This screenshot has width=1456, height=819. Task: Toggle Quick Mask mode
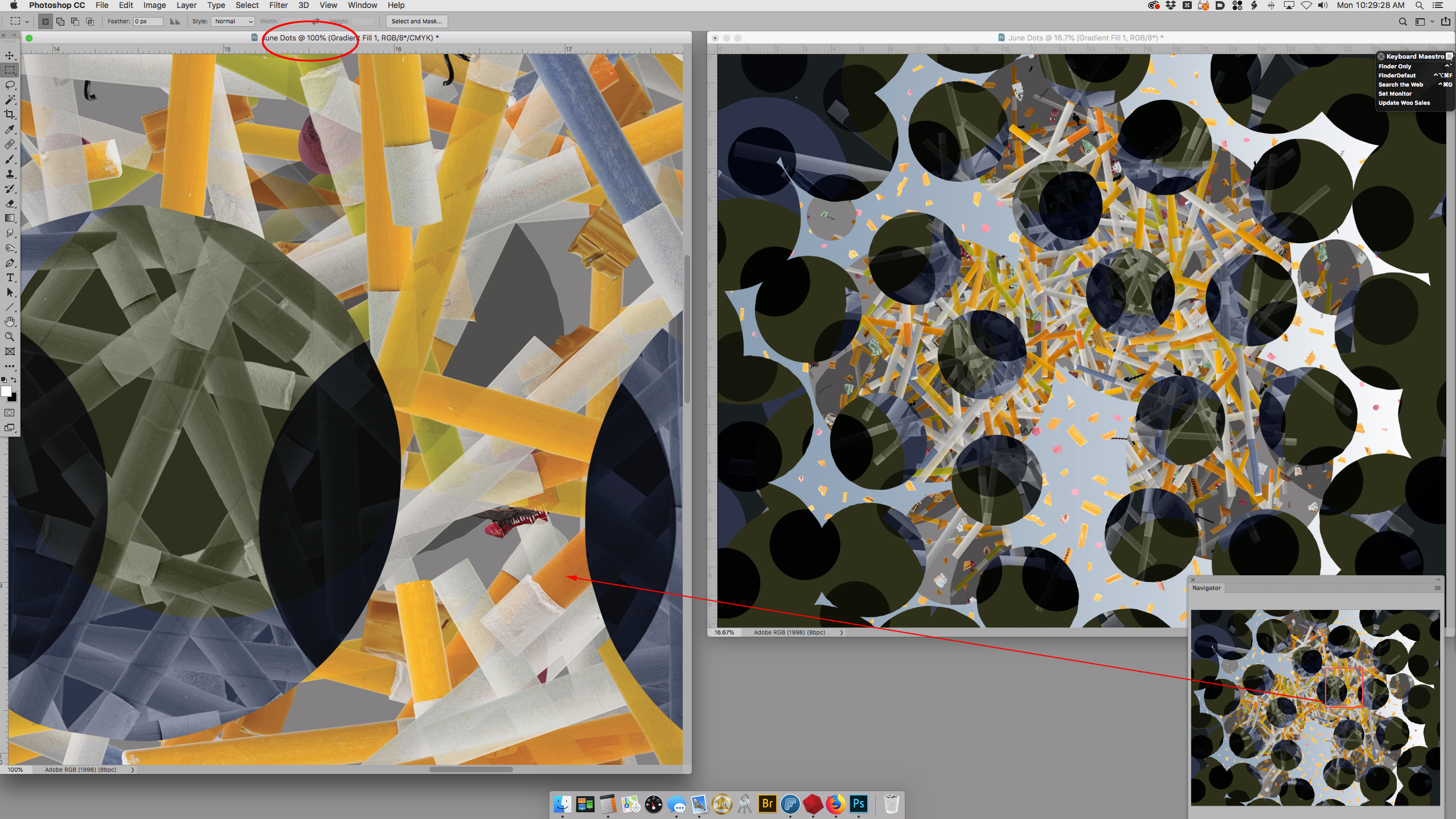click(10, 412)
